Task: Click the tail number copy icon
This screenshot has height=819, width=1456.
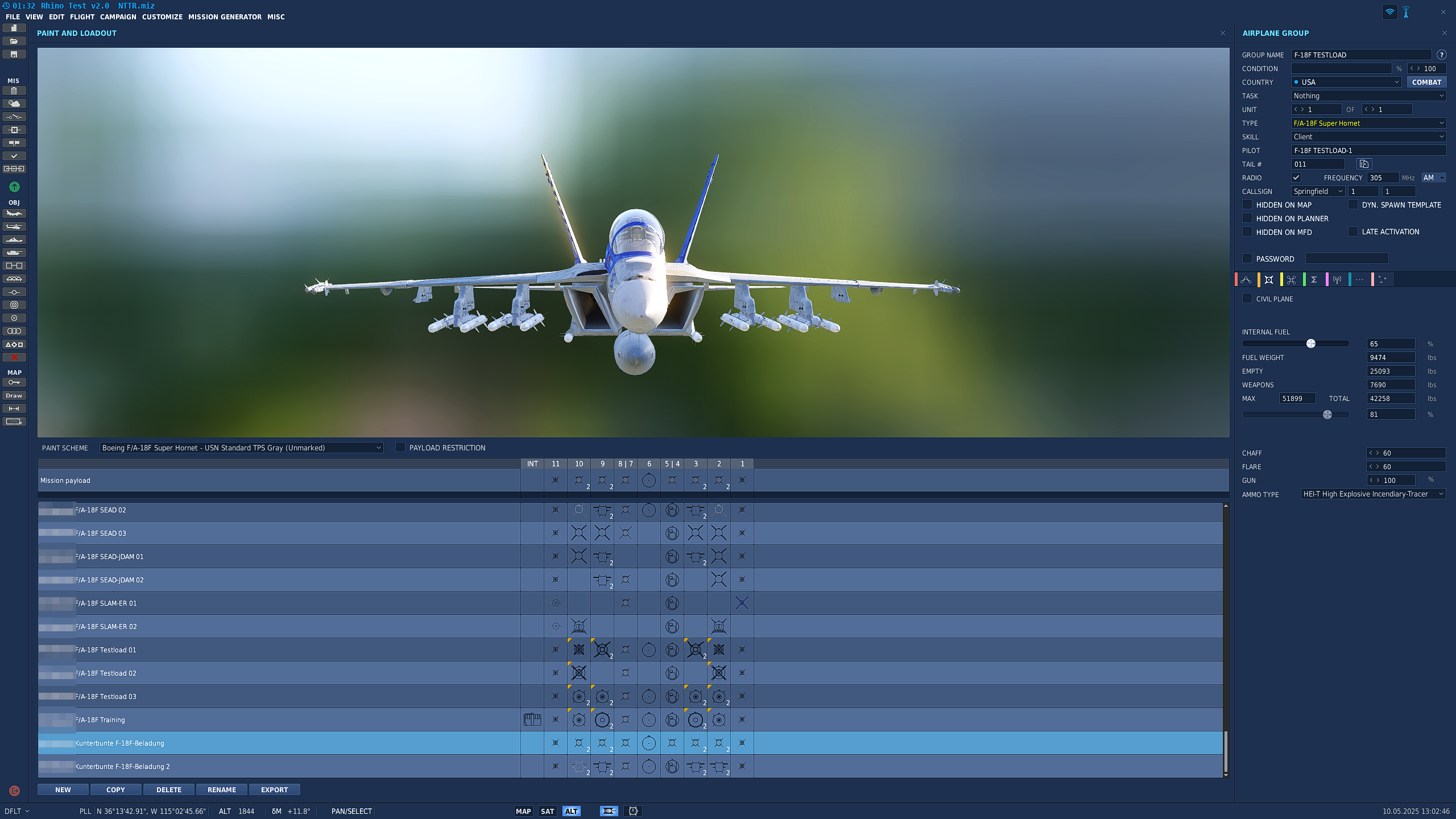Action: click(x=1364, y=164)
